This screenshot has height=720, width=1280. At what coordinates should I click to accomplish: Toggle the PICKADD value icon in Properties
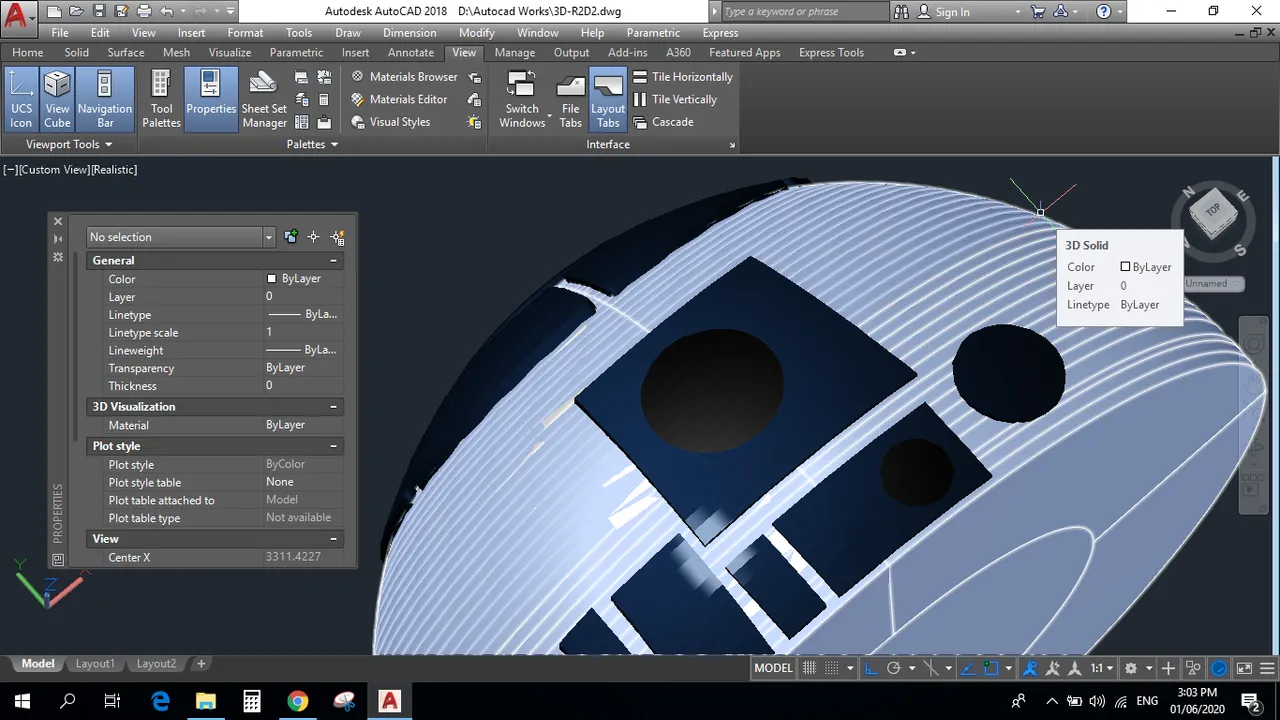[291, 237]
